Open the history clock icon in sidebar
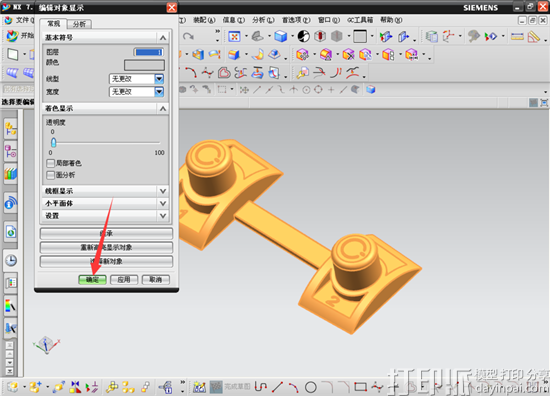The image size is (550, 396). tap(11, 261)
